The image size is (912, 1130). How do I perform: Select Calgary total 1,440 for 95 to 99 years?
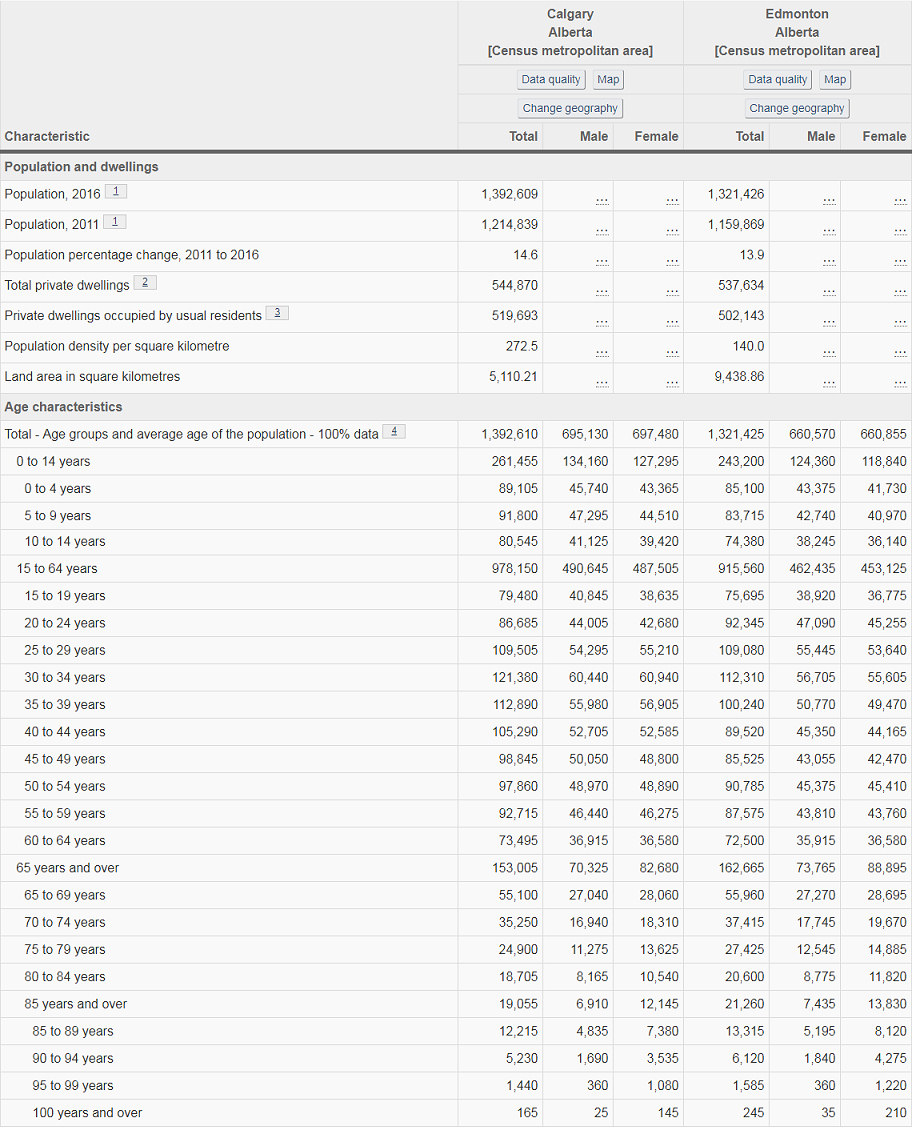click(x=522, y=1085)
